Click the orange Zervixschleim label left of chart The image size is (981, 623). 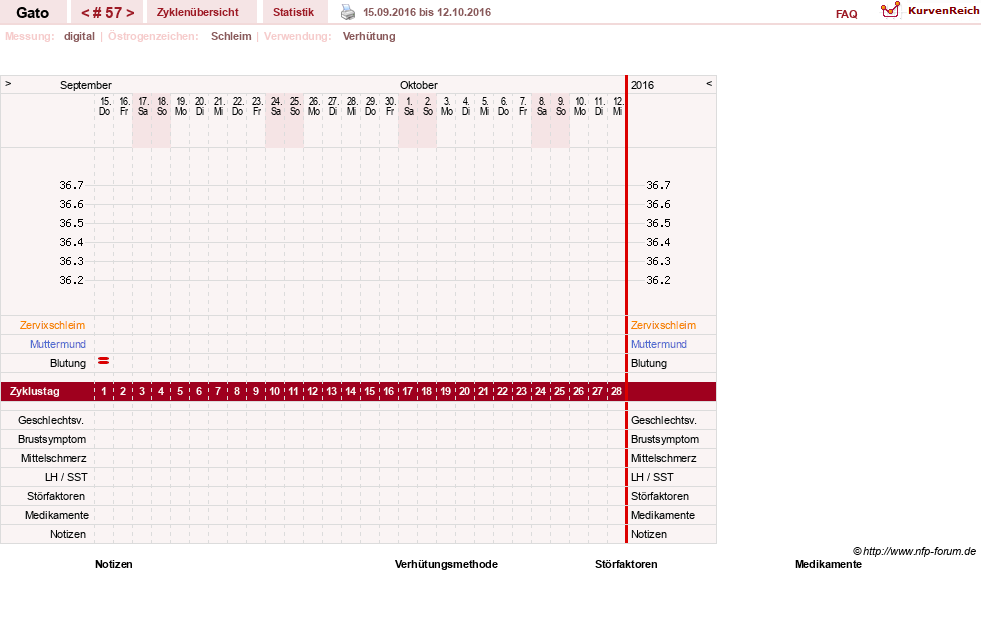click(x=53, y=325)
